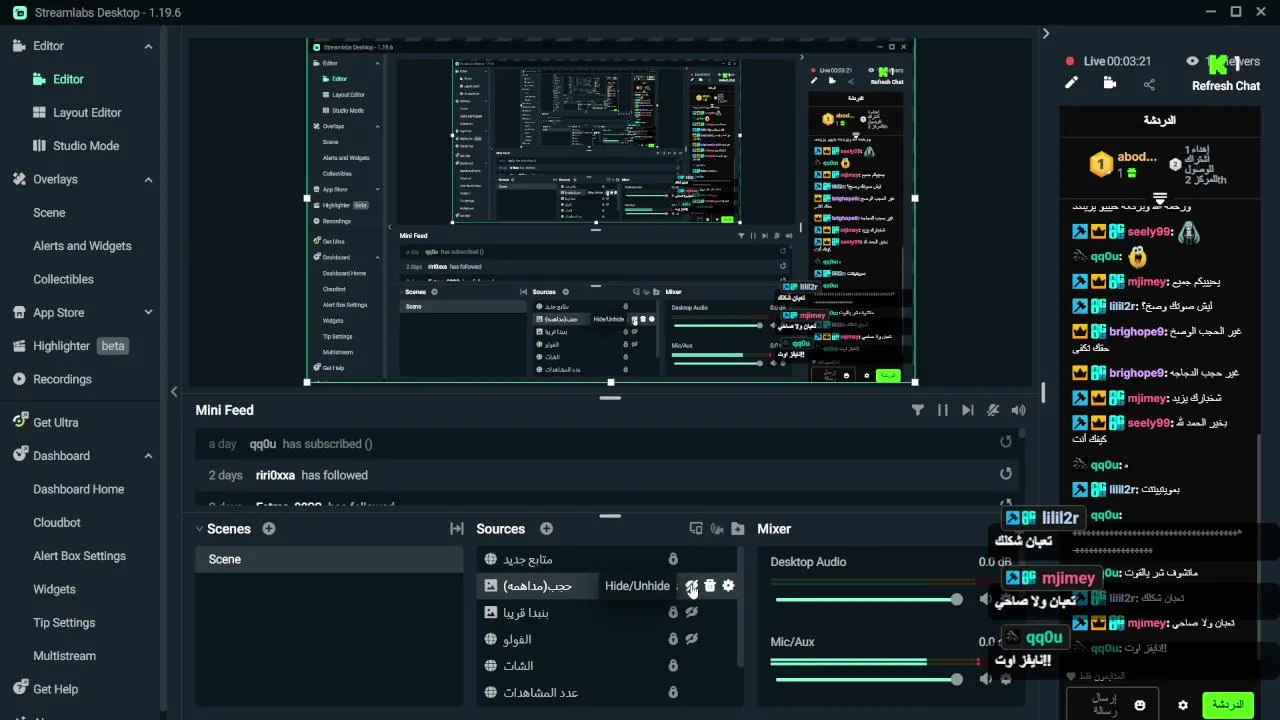Image resolution: width=1280 pixels, height=720 pixels.
Task: Open Alerts and Widgets page
Action: click(82, 246)
